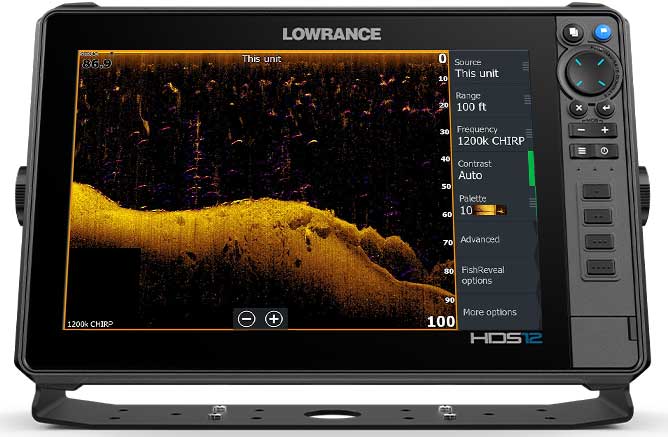
Task: Hit quick access key with four dots
Action: [x=601, y=267]
